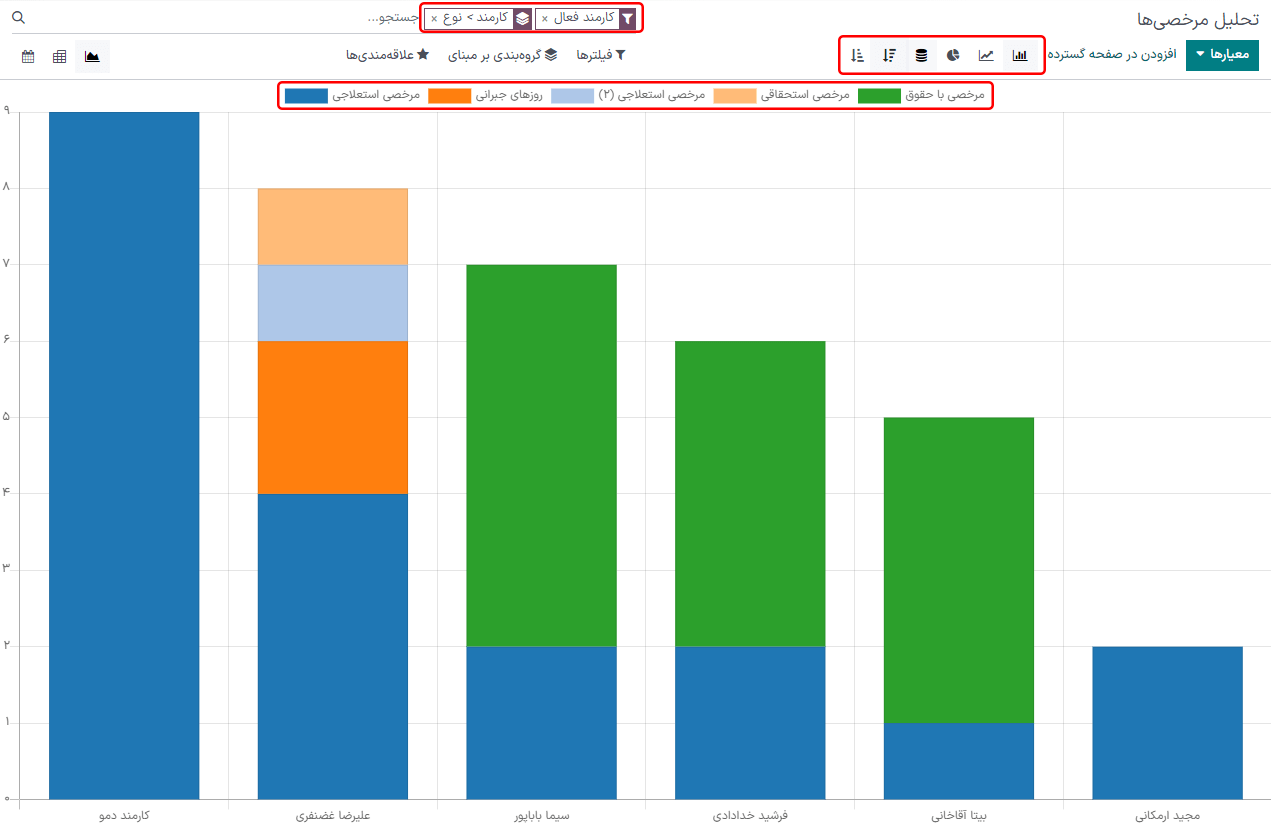
Task: Open the calendar view
Action: (28, 56)
